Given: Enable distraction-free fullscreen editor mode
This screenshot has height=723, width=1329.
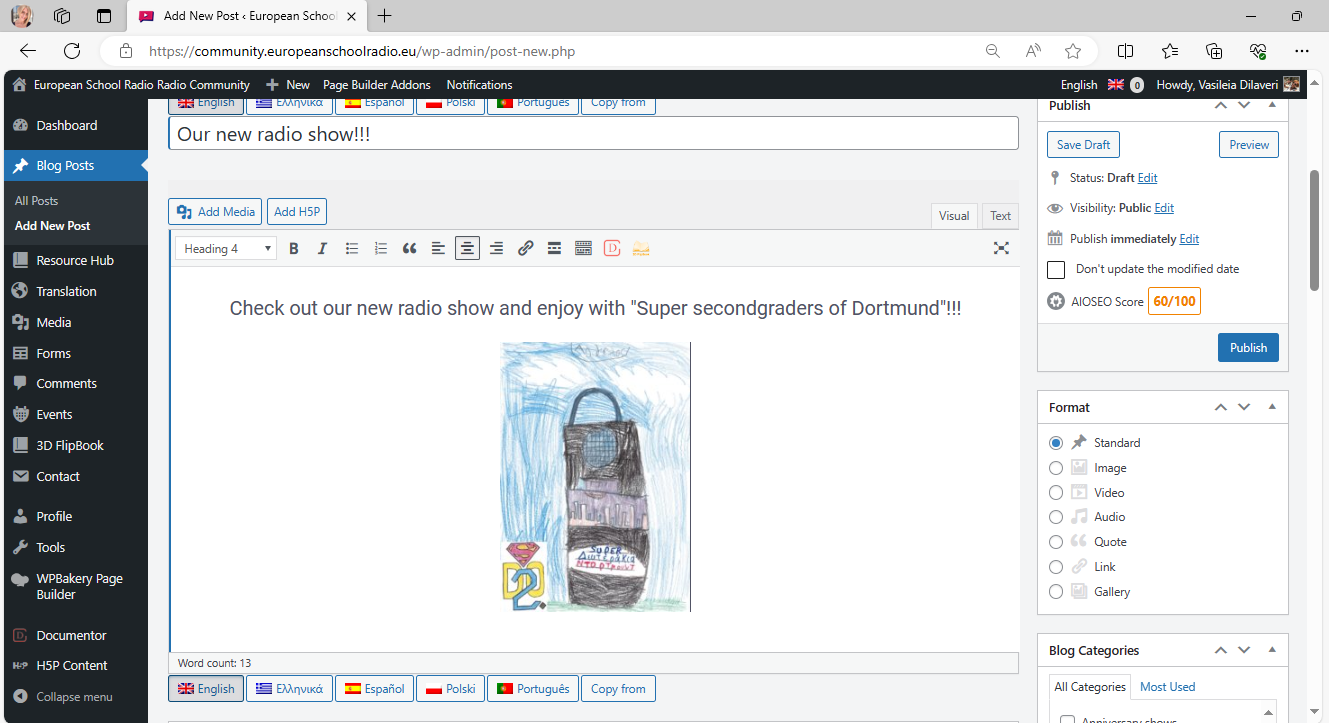Looking at the screenshot, I should 1001,249.
